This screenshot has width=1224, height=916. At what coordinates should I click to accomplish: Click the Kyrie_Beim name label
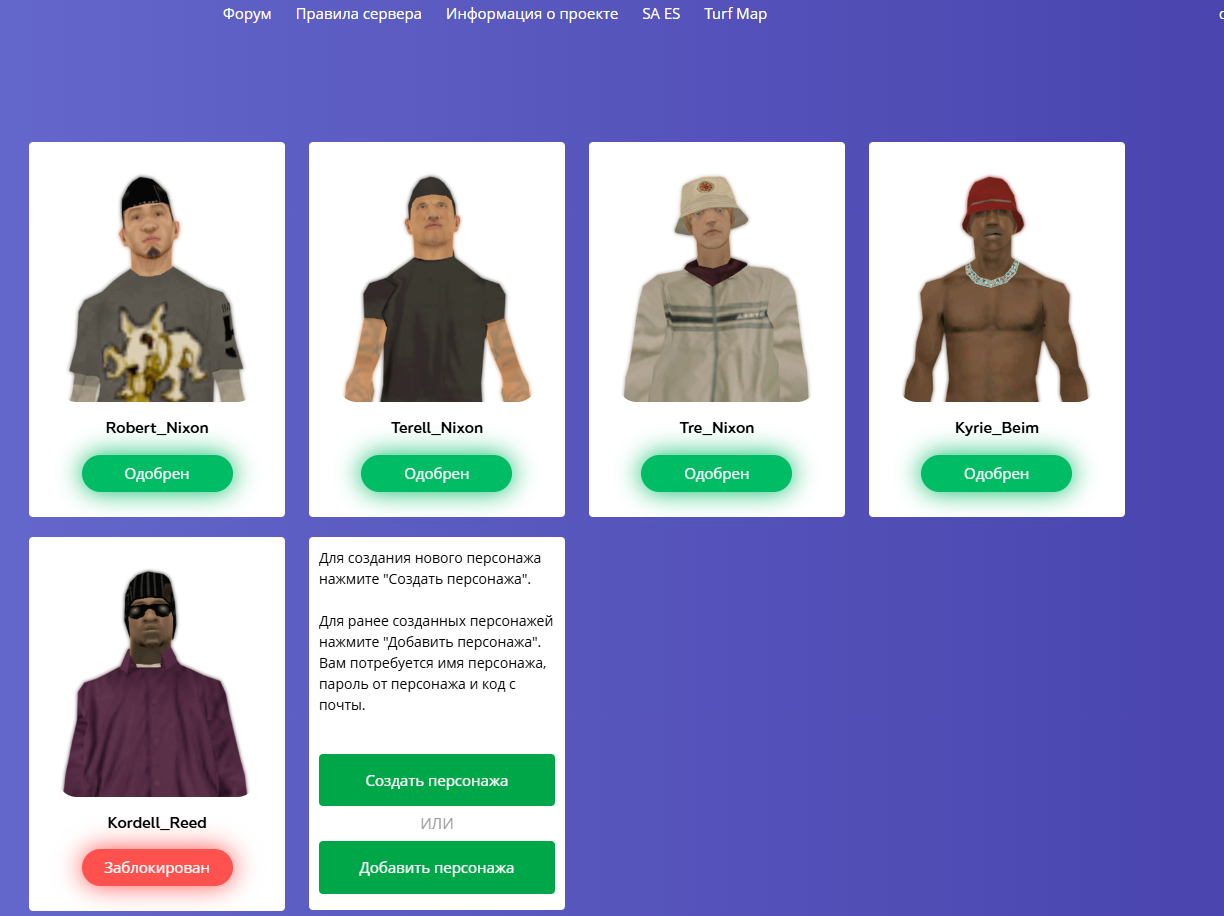click(x=997, y=428)
